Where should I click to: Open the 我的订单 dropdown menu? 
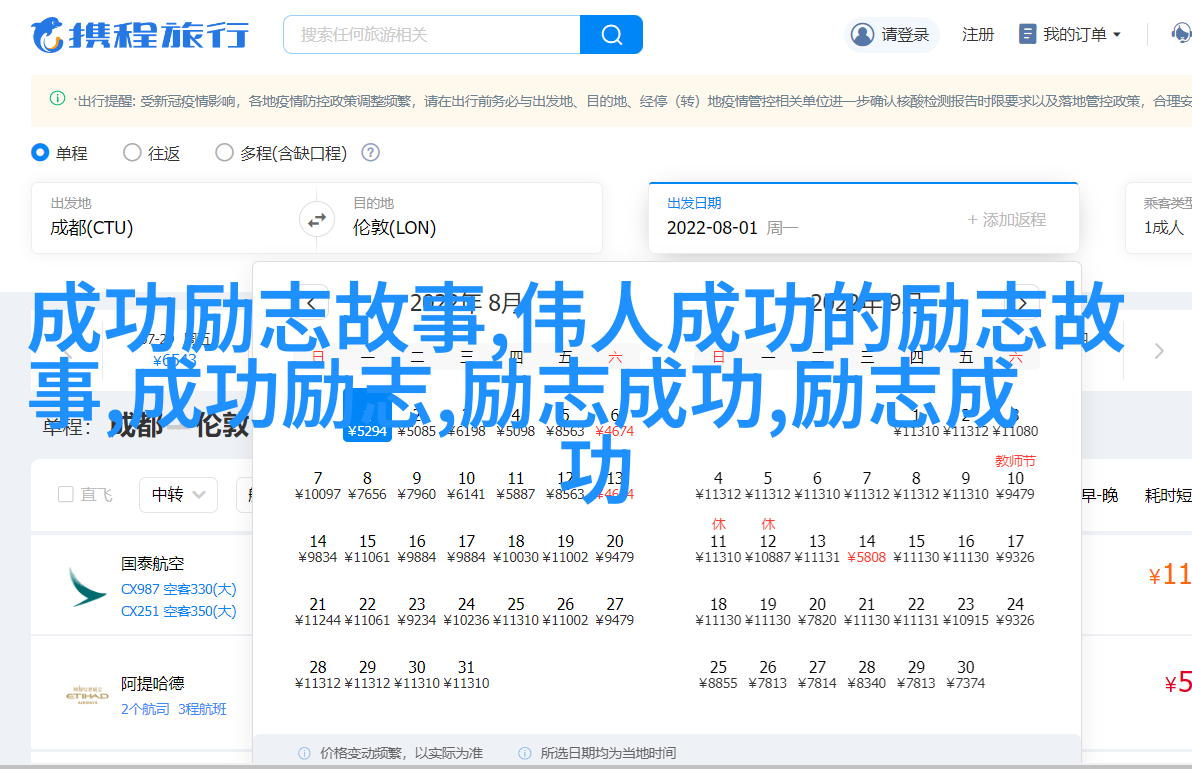[x=1070, y=35]
